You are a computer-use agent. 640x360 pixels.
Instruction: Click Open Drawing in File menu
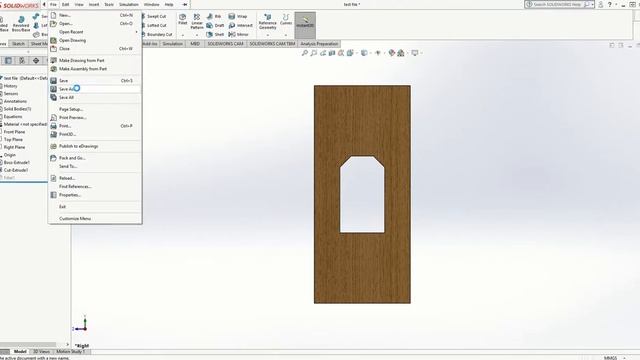coord(95,40)
